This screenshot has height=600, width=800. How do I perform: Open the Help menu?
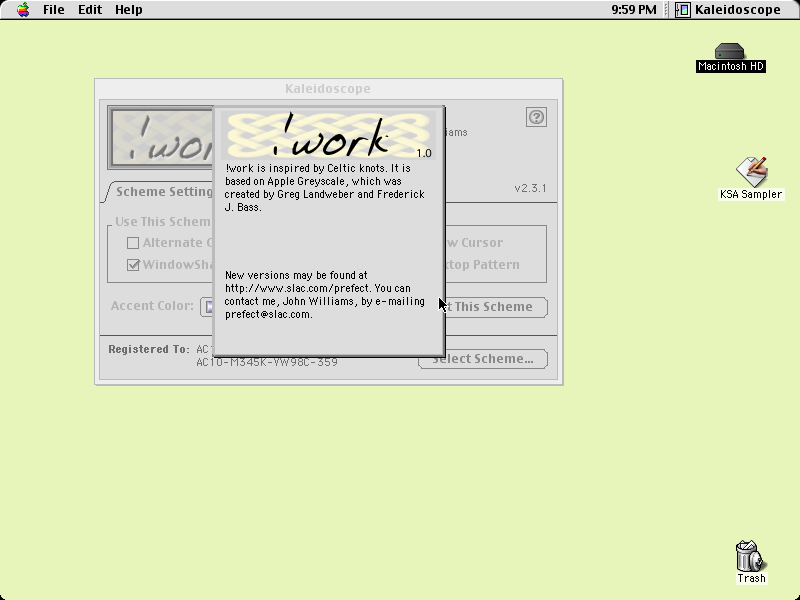point(129,10)
